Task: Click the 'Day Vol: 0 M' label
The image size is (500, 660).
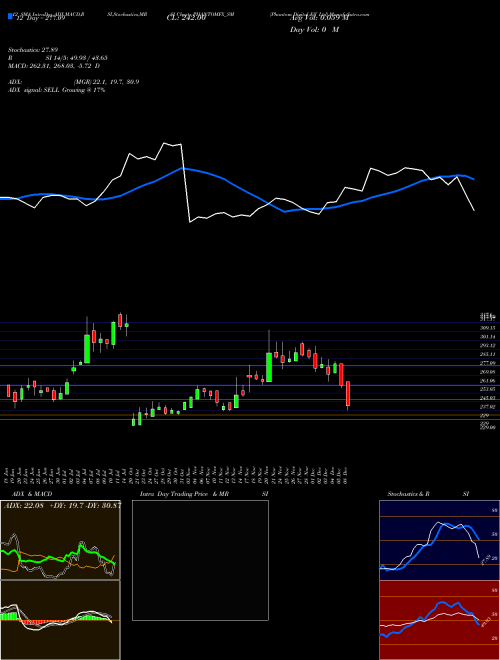Action: click(x=314, y=29)
